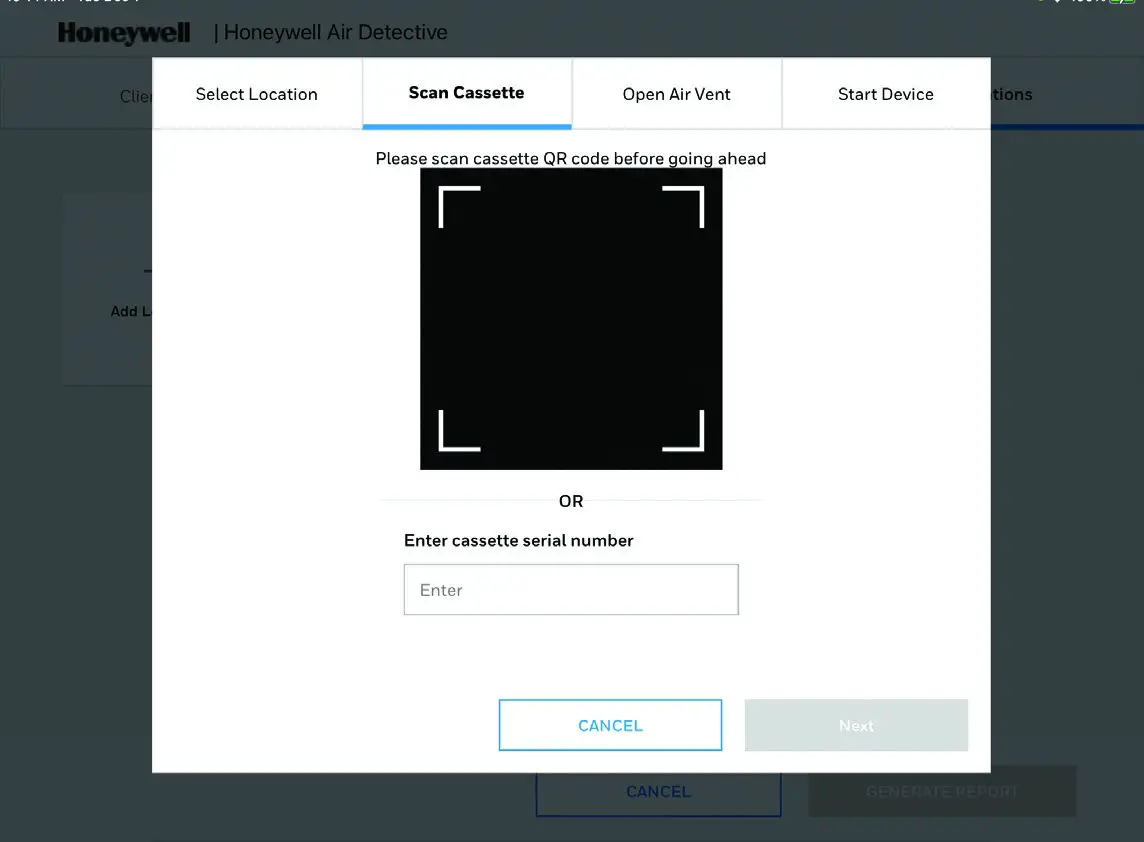Click the Honeywell Air Detective title
Image resolution: width=1144 pixels, height=842 pixels.
[336, 32]
